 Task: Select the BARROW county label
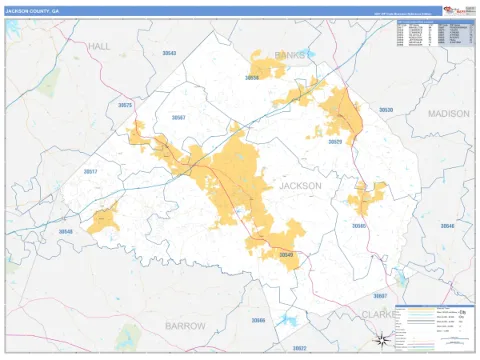(x=185, y=326)
